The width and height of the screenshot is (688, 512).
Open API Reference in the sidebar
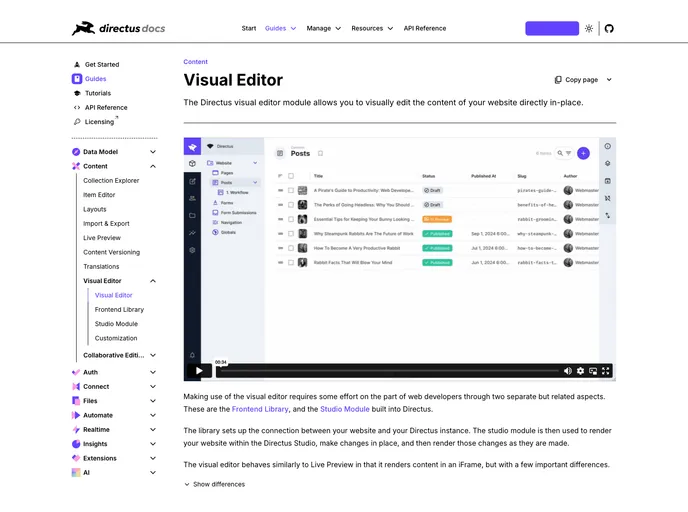click(x=106, y=107)
